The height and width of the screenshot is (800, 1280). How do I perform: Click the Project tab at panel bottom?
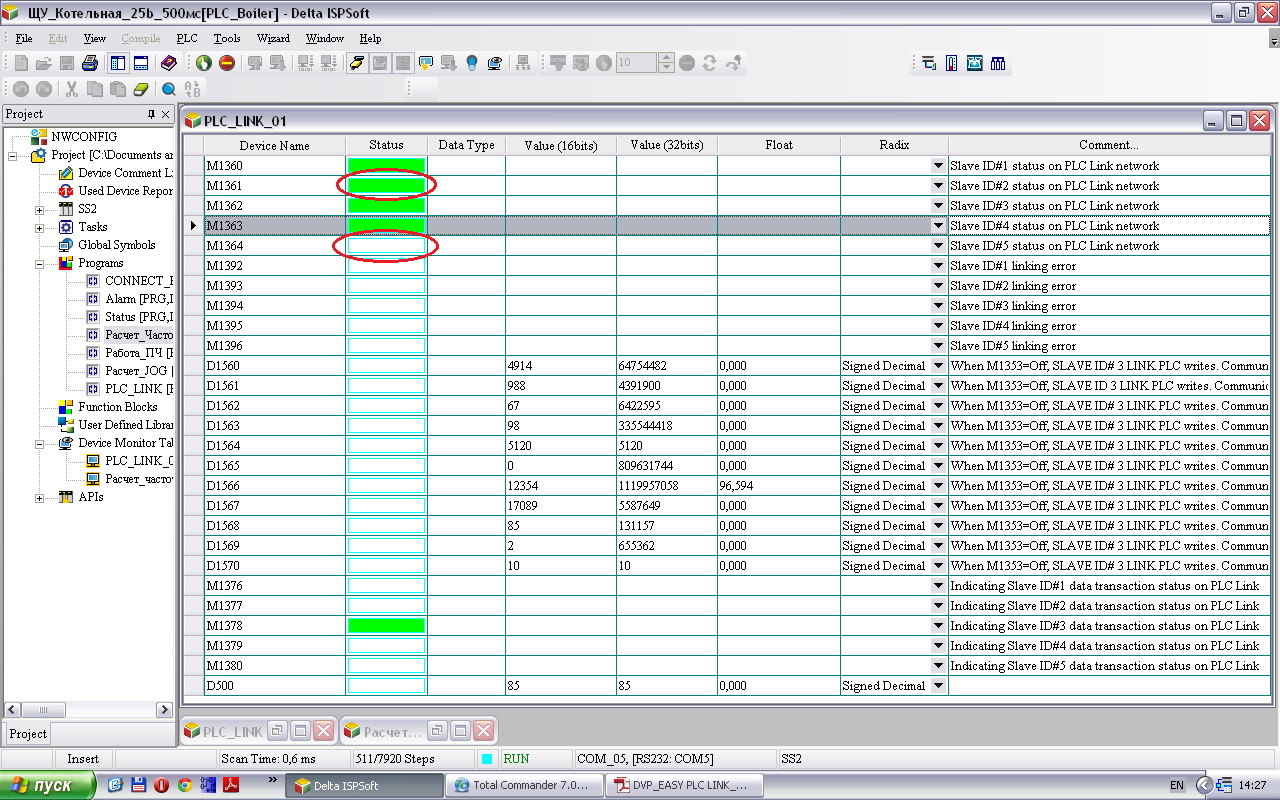[28, 733]
